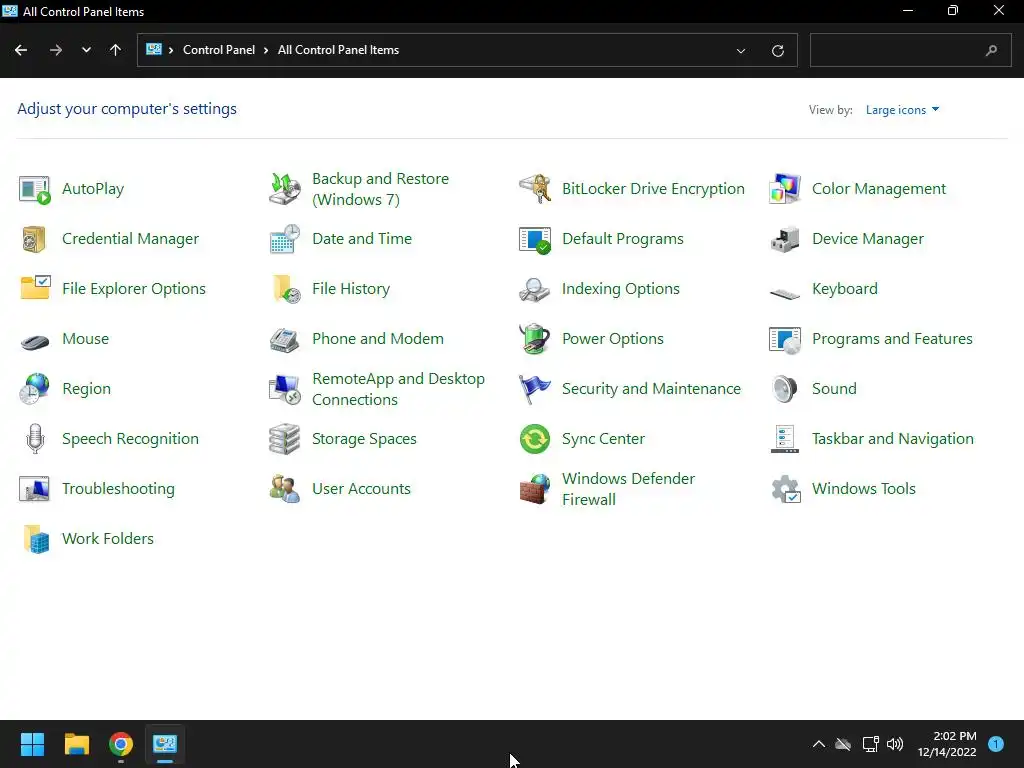Go back with the Back arrow
The width and height of the screenshot is (1024, 768).
(21, 50)
